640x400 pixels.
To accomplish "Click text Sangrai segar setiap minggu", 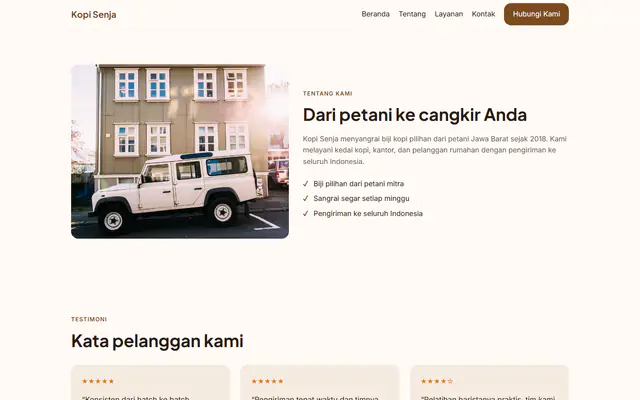I will coord(361,198).
